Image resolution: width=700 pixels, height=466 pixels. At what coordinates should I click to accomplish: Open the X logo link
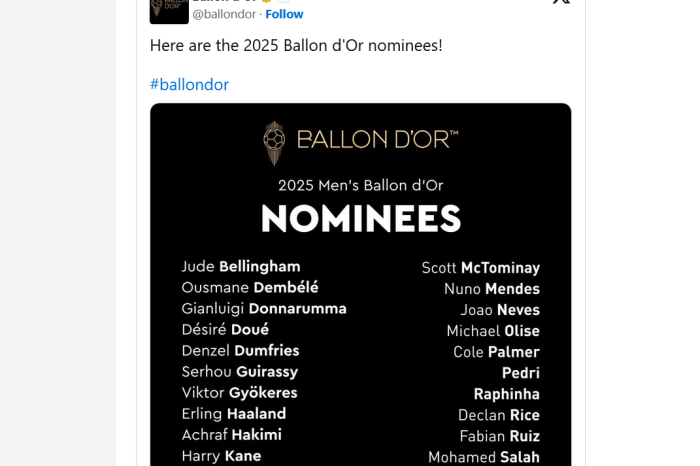(561, 2)
